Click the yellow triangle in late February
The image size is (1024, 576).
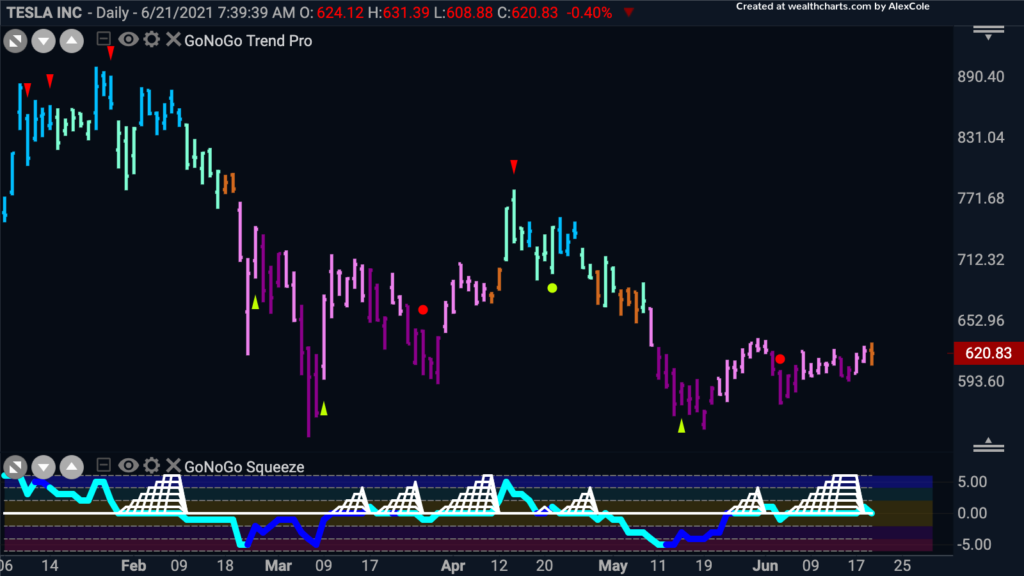coord(255,302)
